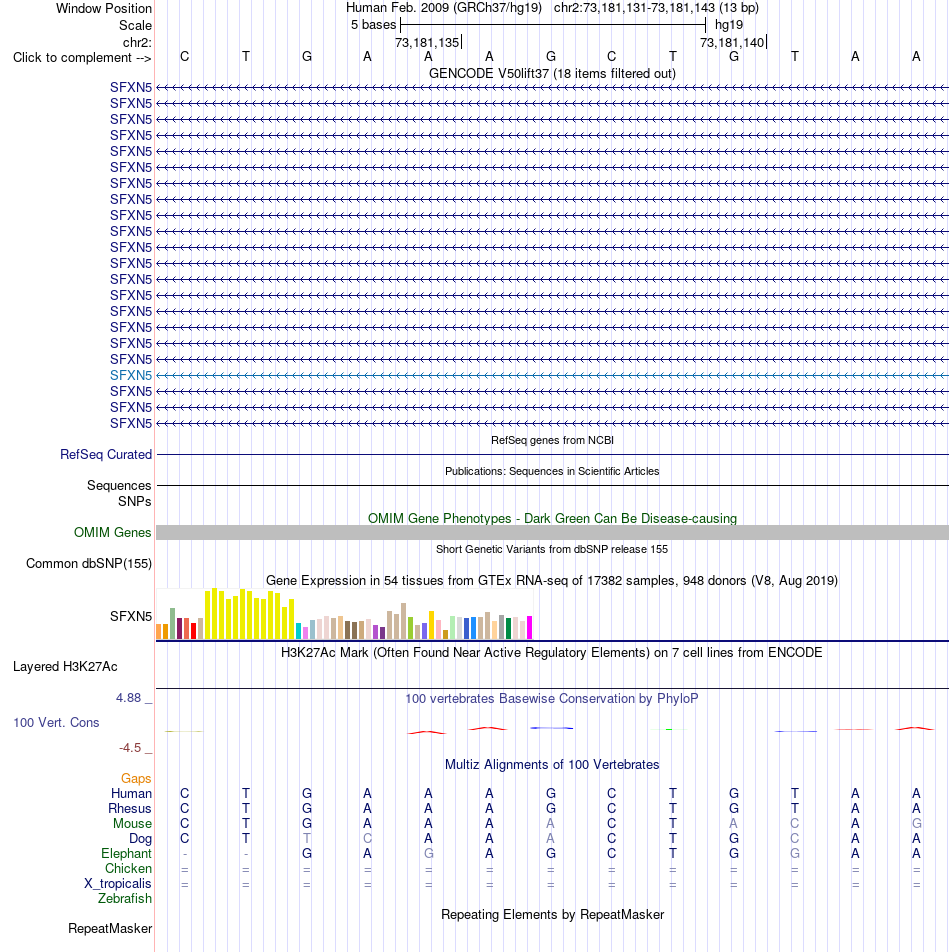950x952 pixels.
Task: Open the Common dbSNP(155) track label
Action: [89, 563]
